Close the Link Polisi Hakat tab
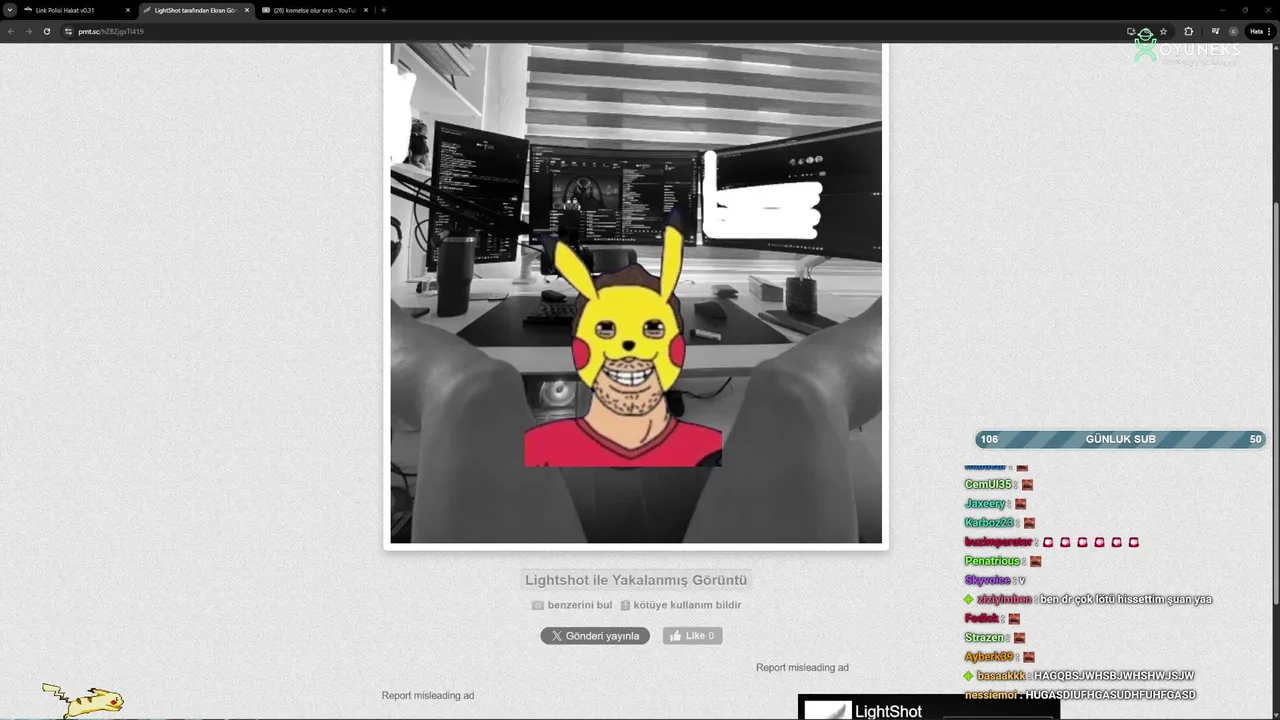1280x720 pixels. [128, 10]
